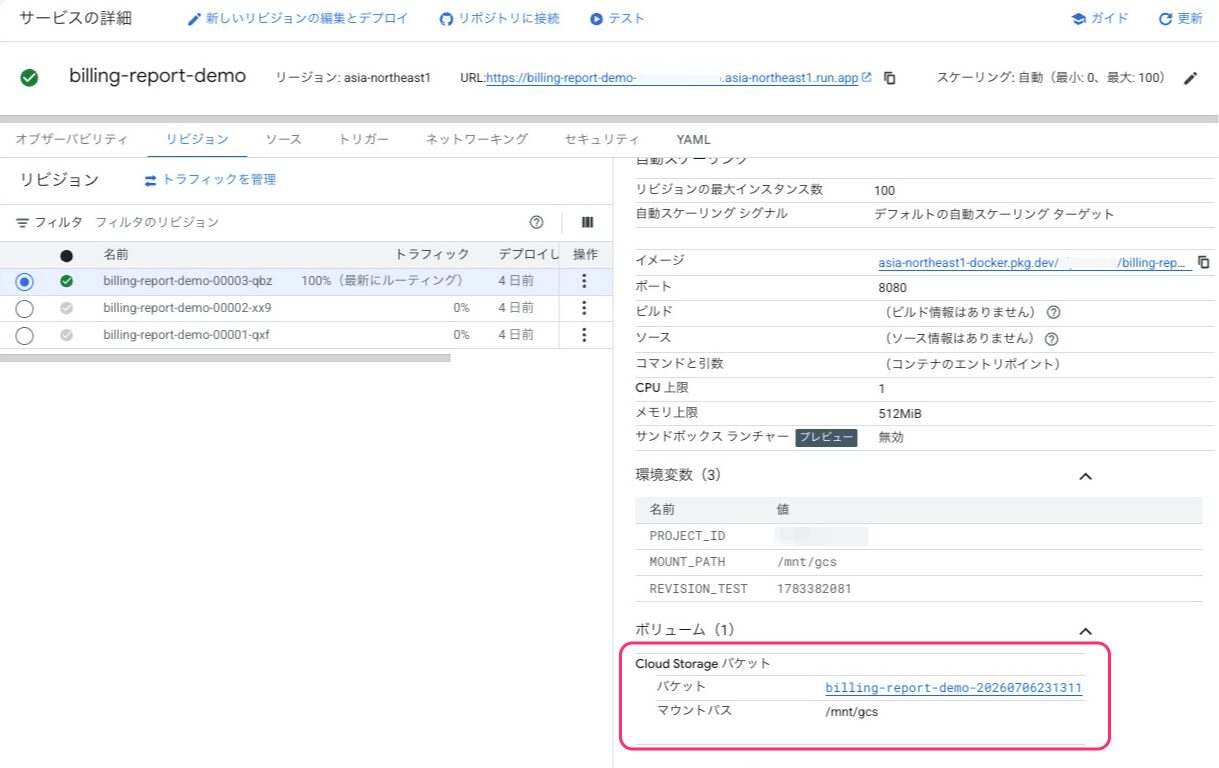Viewport: 1219px width, 768px height.
Task: Click the プレビュー badge
Action: [x=826, y=437]
